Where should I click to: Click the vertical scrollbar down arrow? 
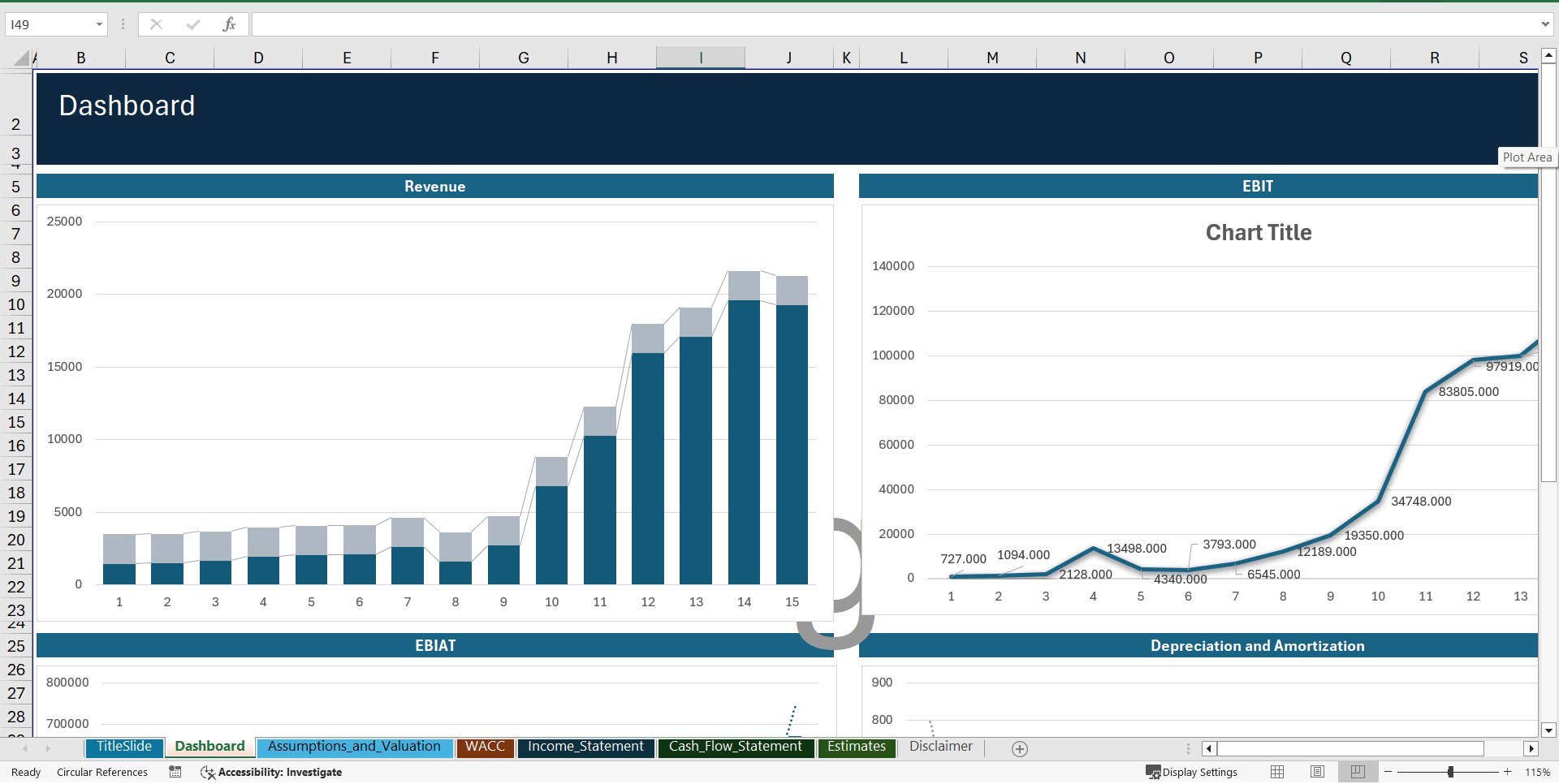click(x=1548, y=730)
